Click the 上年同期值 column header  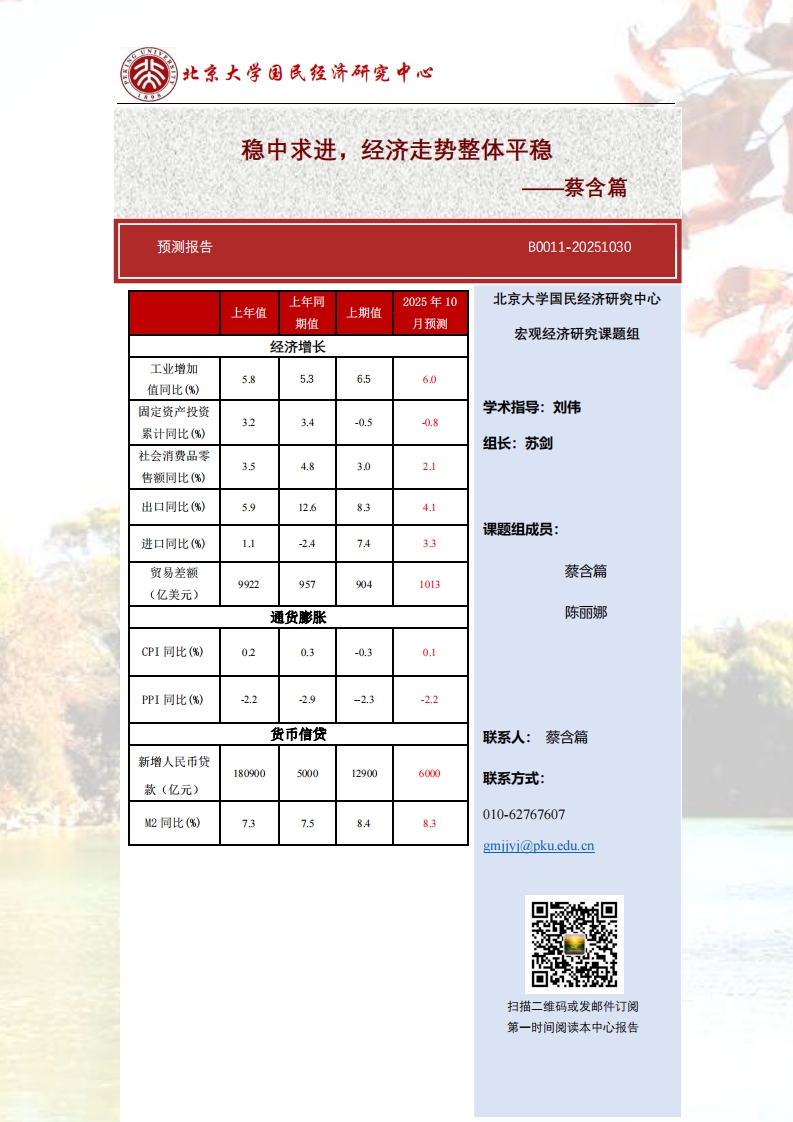click(x=307, y=313)
